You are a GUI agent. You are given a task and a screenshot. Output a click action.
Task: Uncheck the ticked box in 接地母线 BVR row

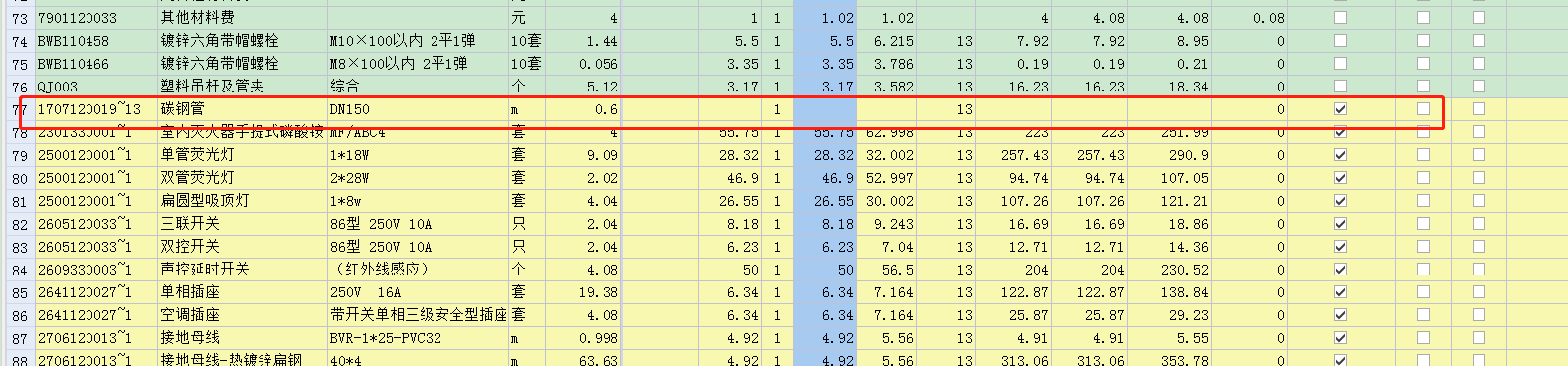pos(1340,338)
